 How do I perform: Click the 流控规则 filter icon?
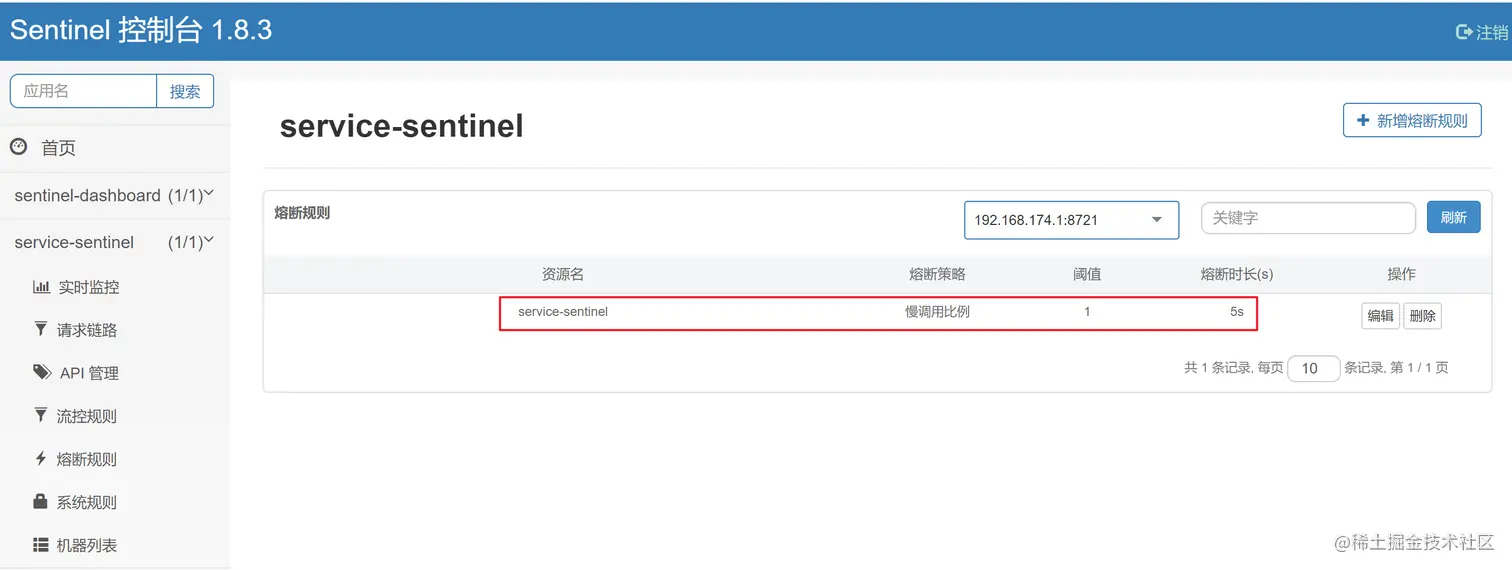click(41, 415)
